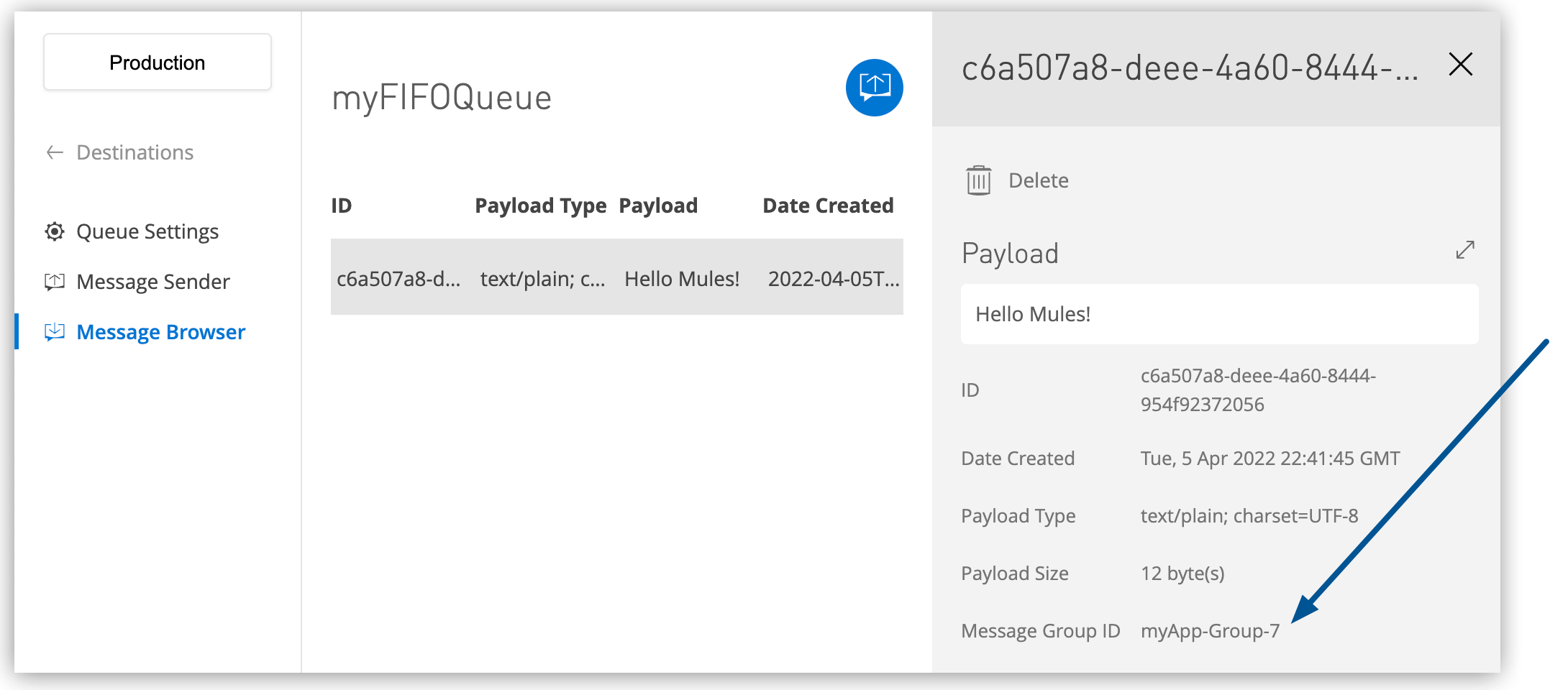Screen dimensions: 1568x690
Task: Click Delete in the message details panel
Action: pos(1039,180)
